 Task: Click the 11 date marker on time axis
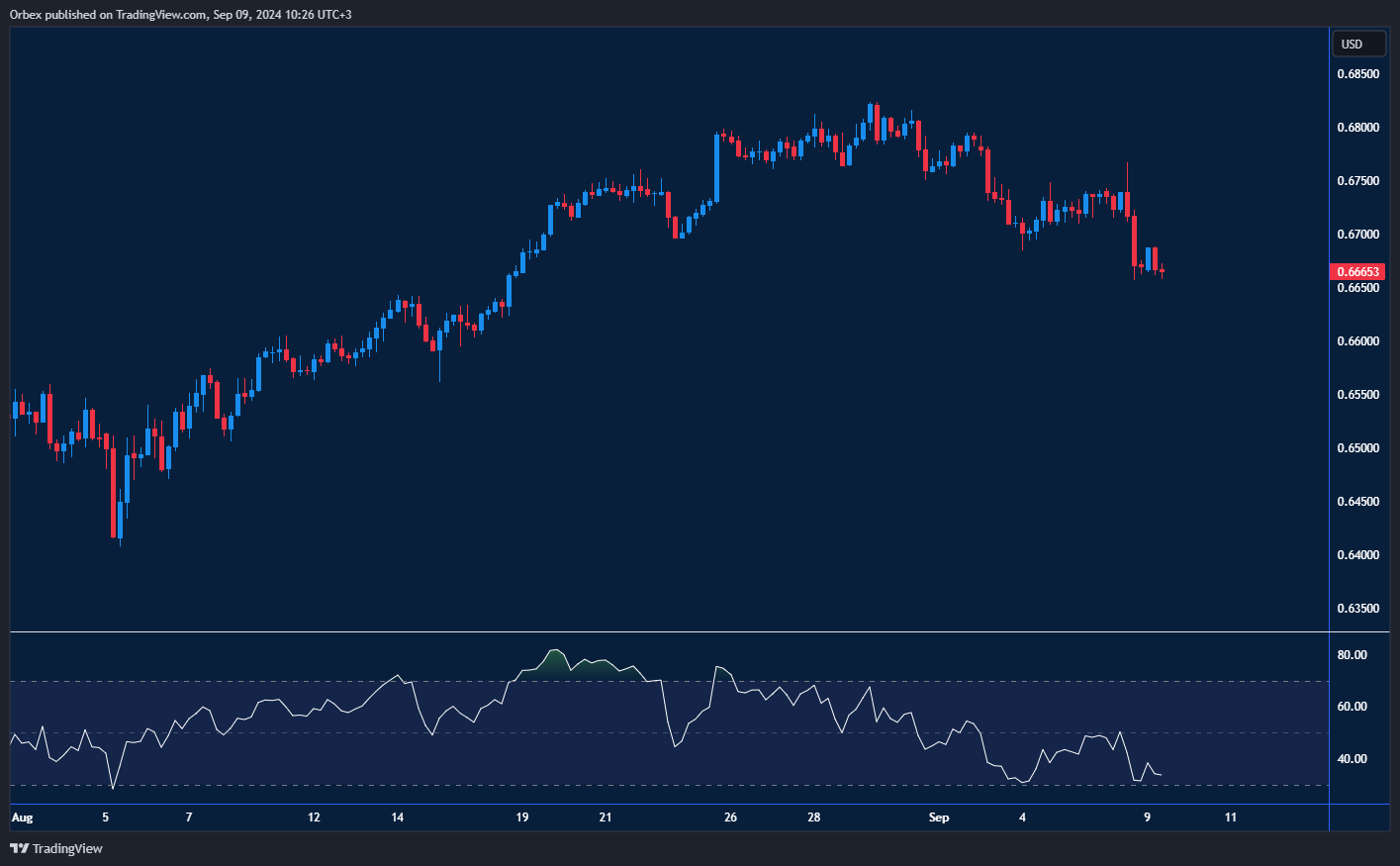coord(1231,818)
